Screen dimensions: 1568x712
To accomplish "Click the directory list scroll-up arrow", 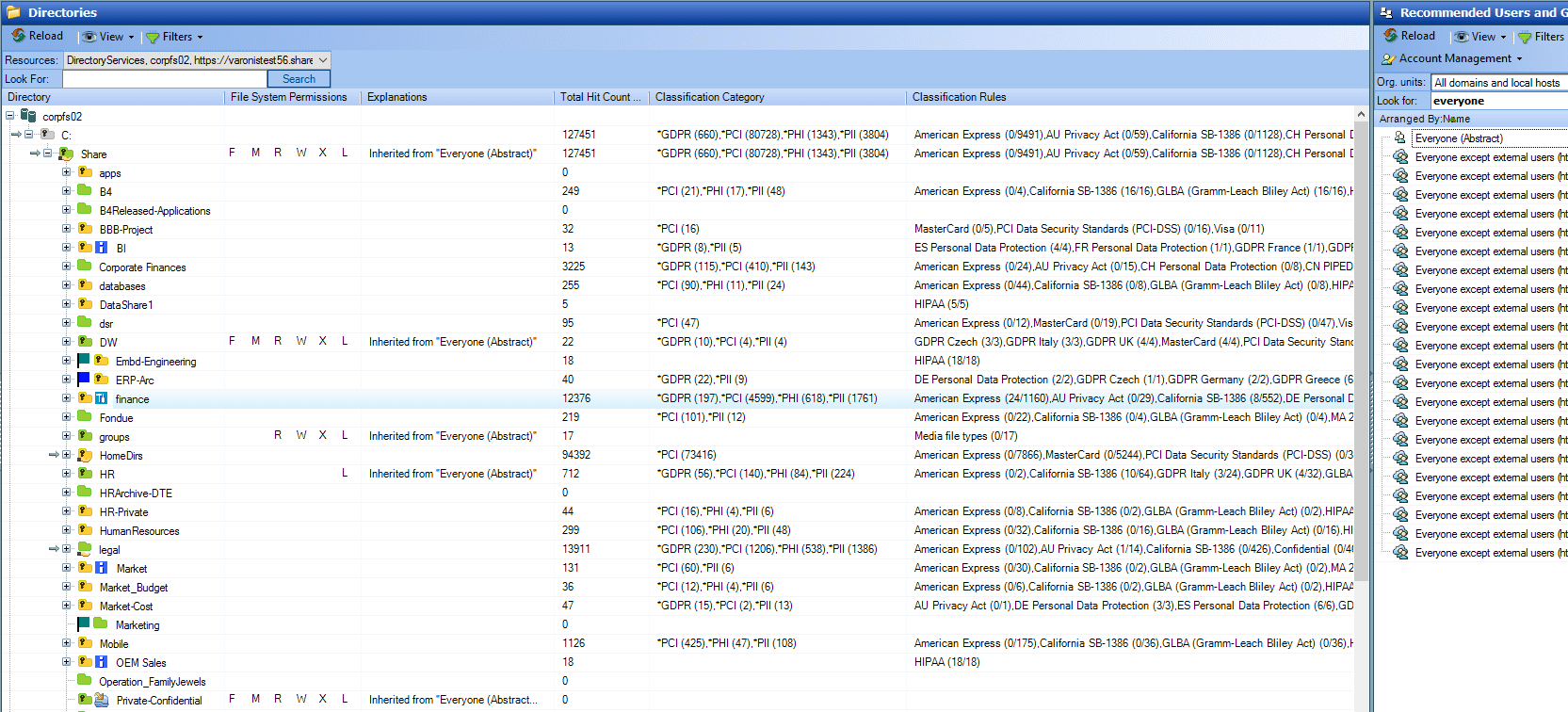I will point(1361,114).
